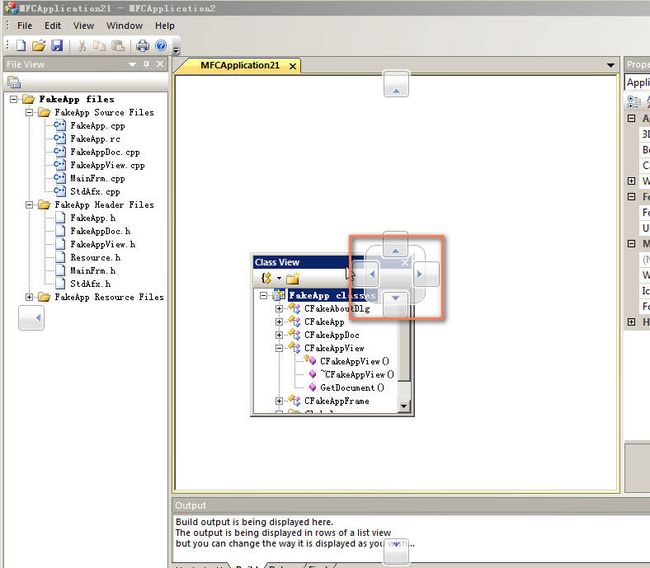Select FakeAppDoc.cpp file
Screen dimensions: 650x568
point(105,152)
